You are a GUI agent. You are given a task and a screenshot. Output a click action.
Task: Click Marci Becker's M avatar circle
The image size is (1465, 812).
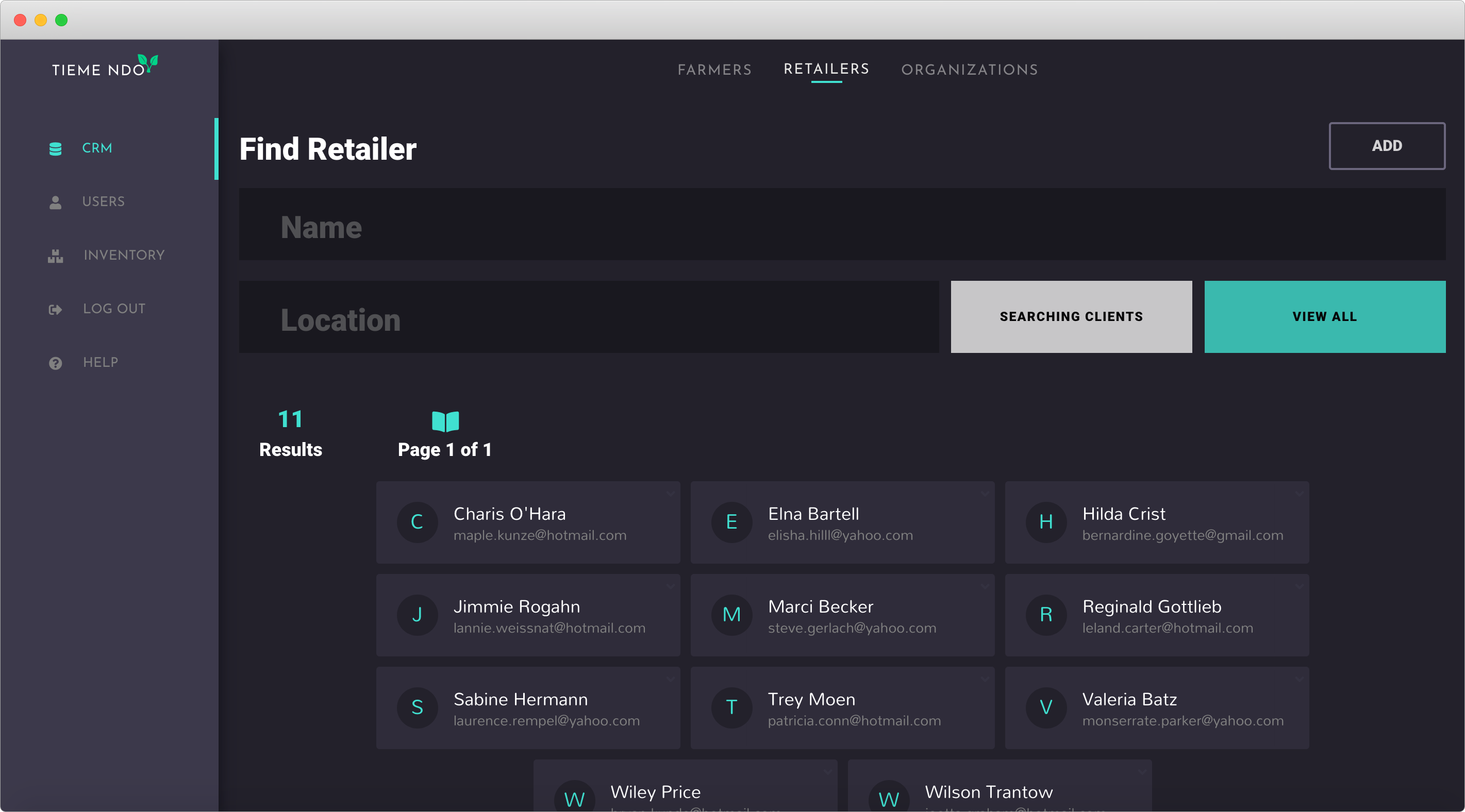(x=731, y=615)
